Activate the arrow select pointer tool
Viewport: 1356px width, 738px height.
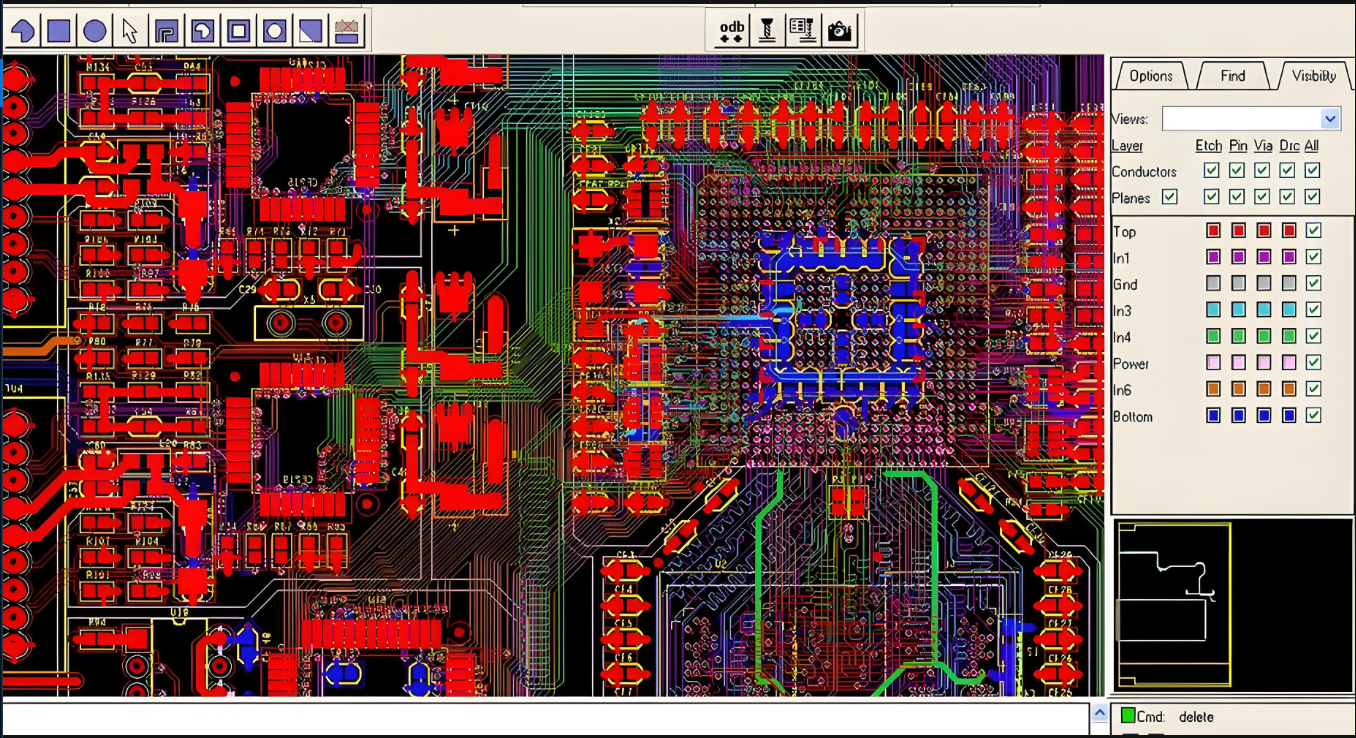pos(130,31)
